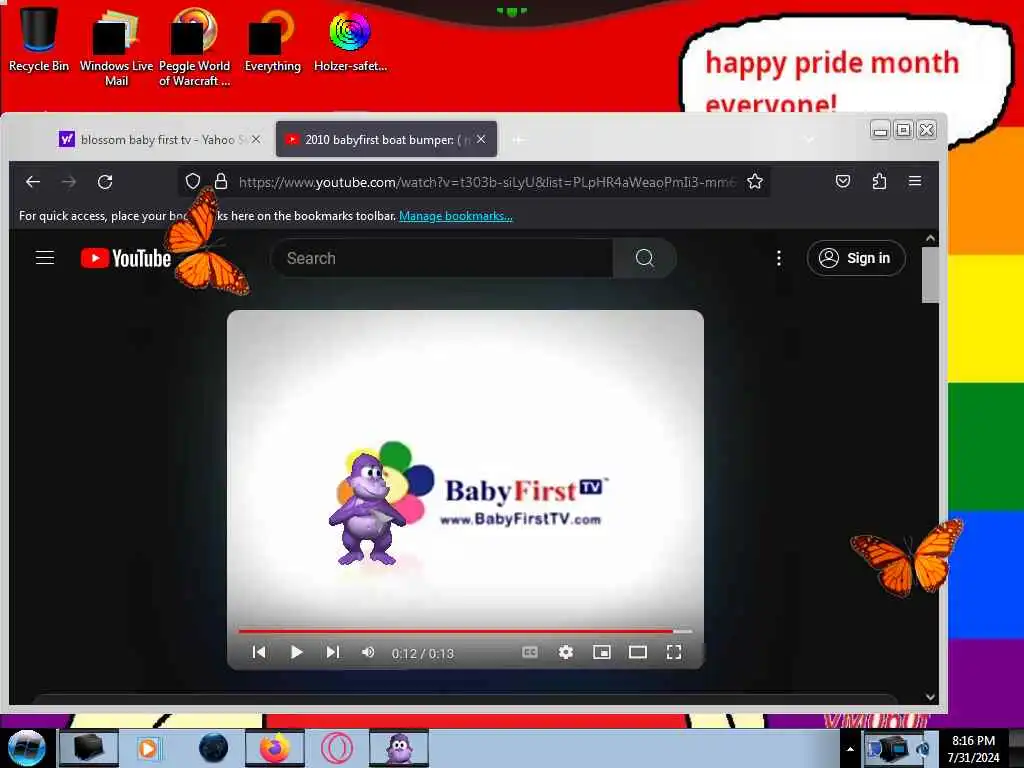Close the babyfirst boat bumper tab
Viewport: 1024px width, 768px height.
click(x=481, y=139)
